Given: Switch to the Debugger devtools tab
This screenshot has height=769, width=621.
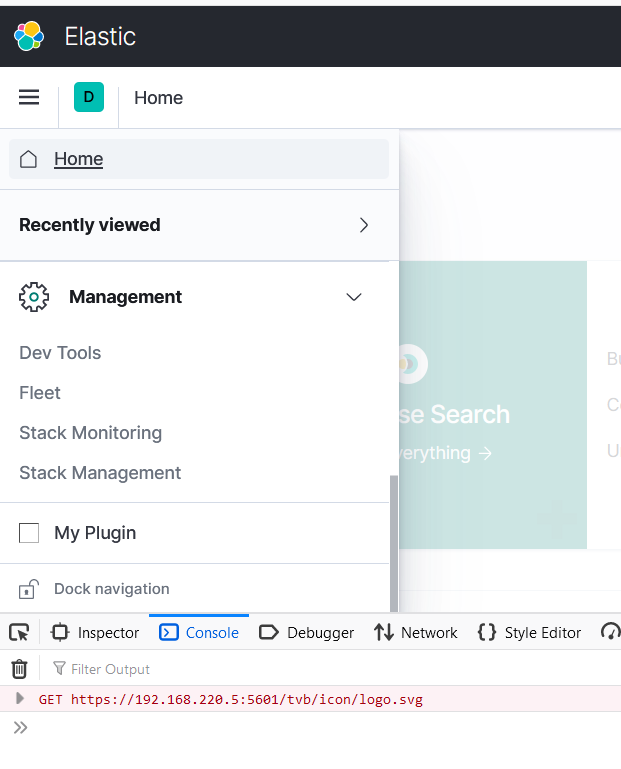Looking at the screenshot, I should coord(306,633).
